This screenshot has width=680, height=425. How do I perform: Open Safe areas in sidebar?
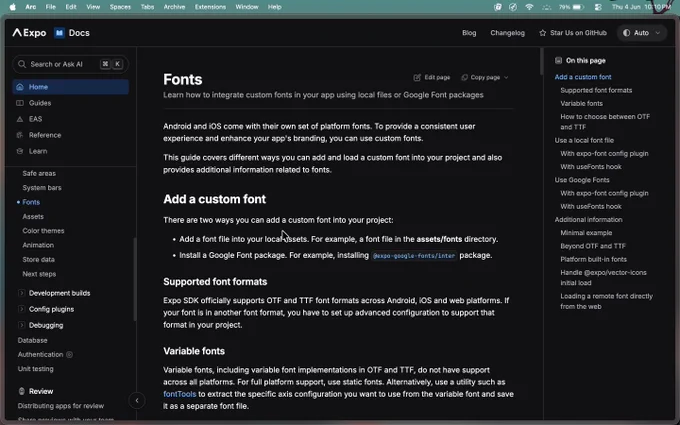coord(39,173)
